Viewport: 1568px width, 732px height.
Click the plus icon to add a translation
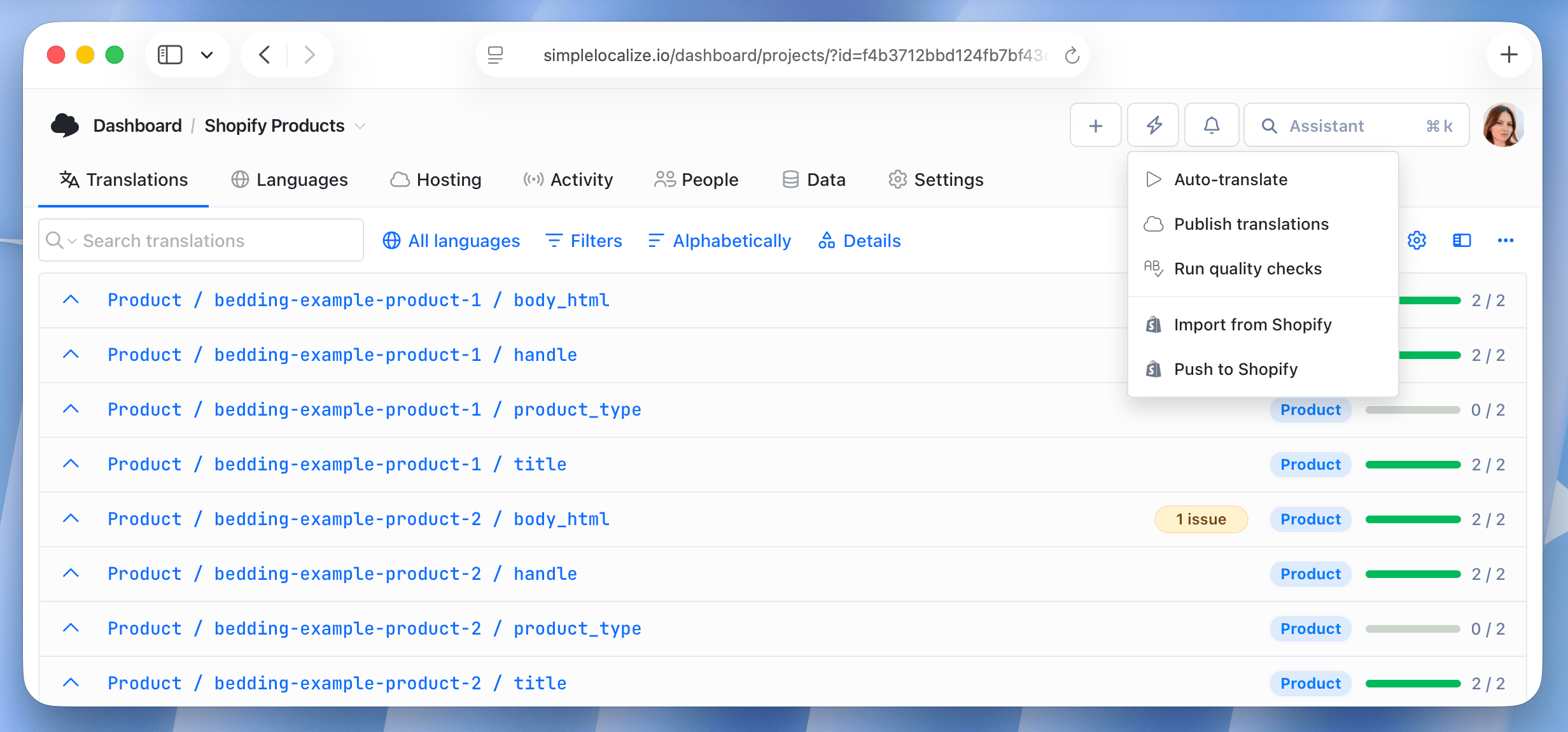[x=1095, y=125]
